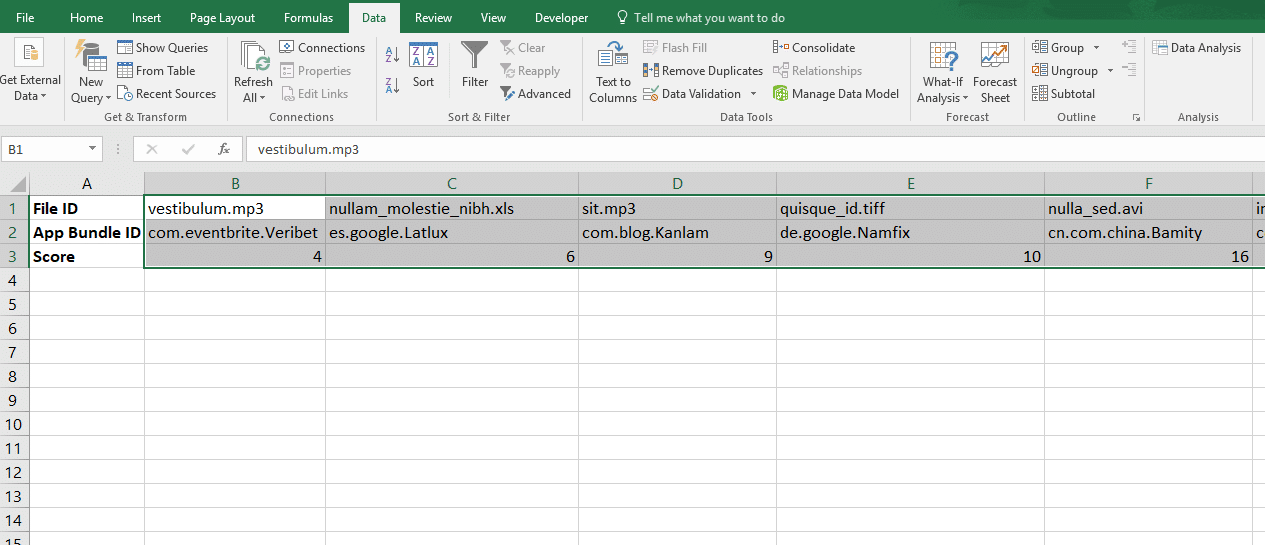Viewport: 1265px width, 545px height.
Task: Open the Sort dialog
Action: (x=423, y=66)
